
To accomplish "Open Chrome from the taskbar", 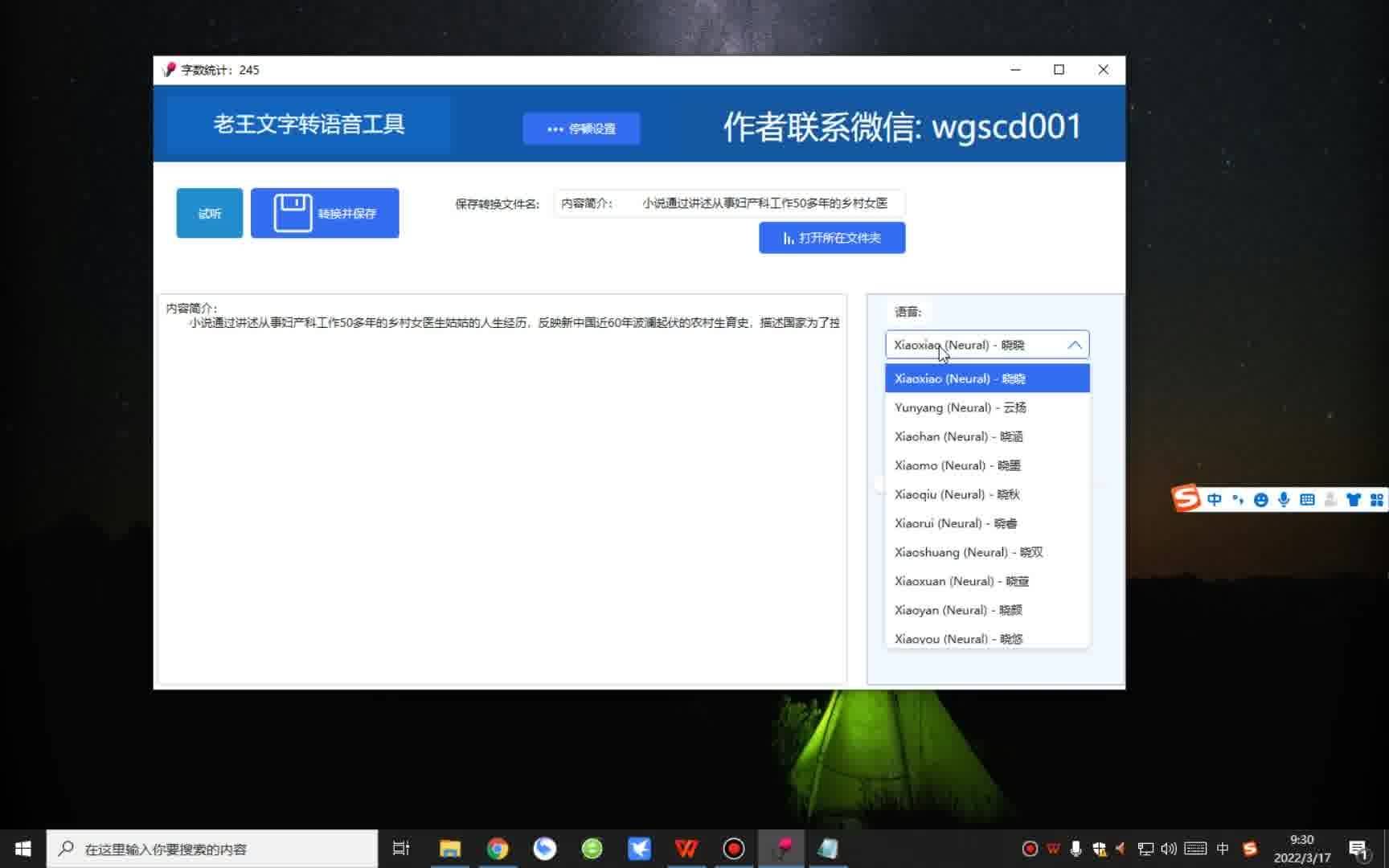I will (x=498, y=849).
